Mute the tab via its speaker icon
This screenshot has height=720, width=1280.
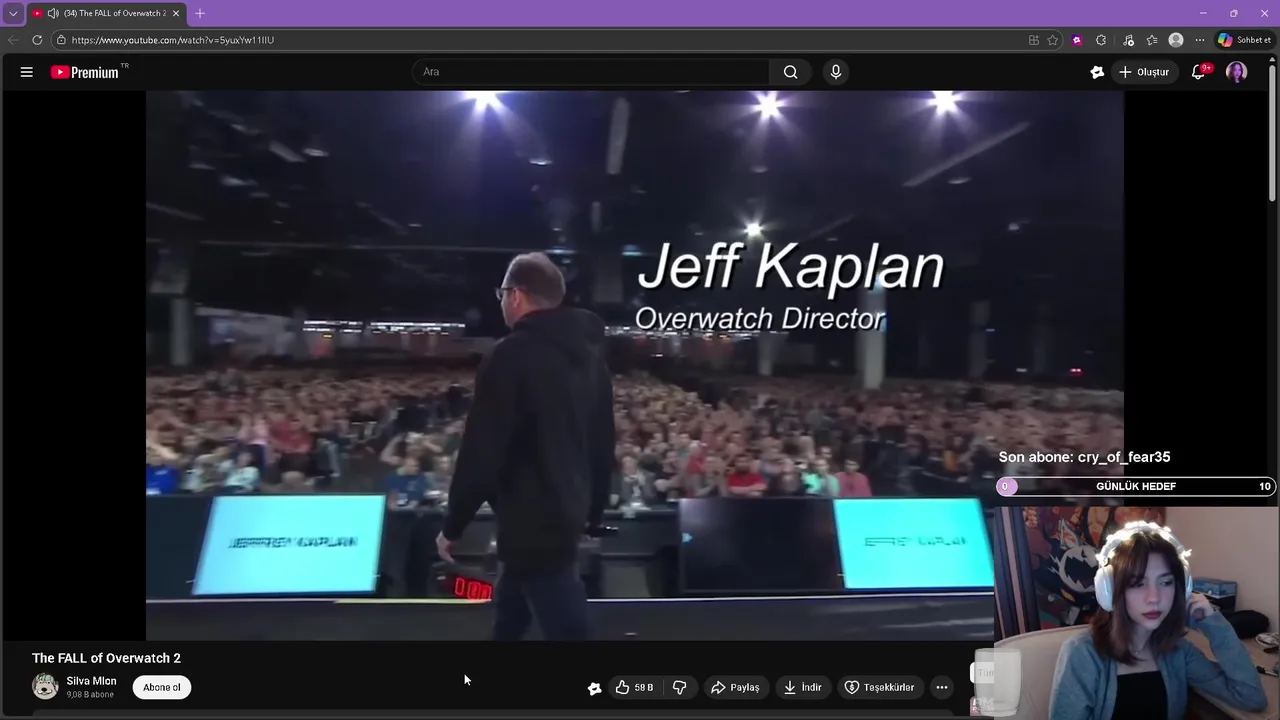53,13
